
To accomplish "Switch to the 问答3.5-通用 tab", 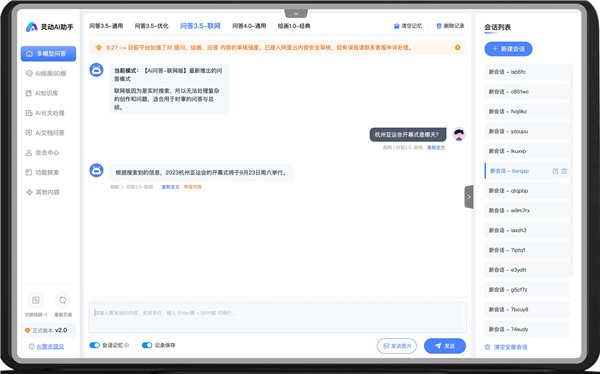I will coord(106,26).
